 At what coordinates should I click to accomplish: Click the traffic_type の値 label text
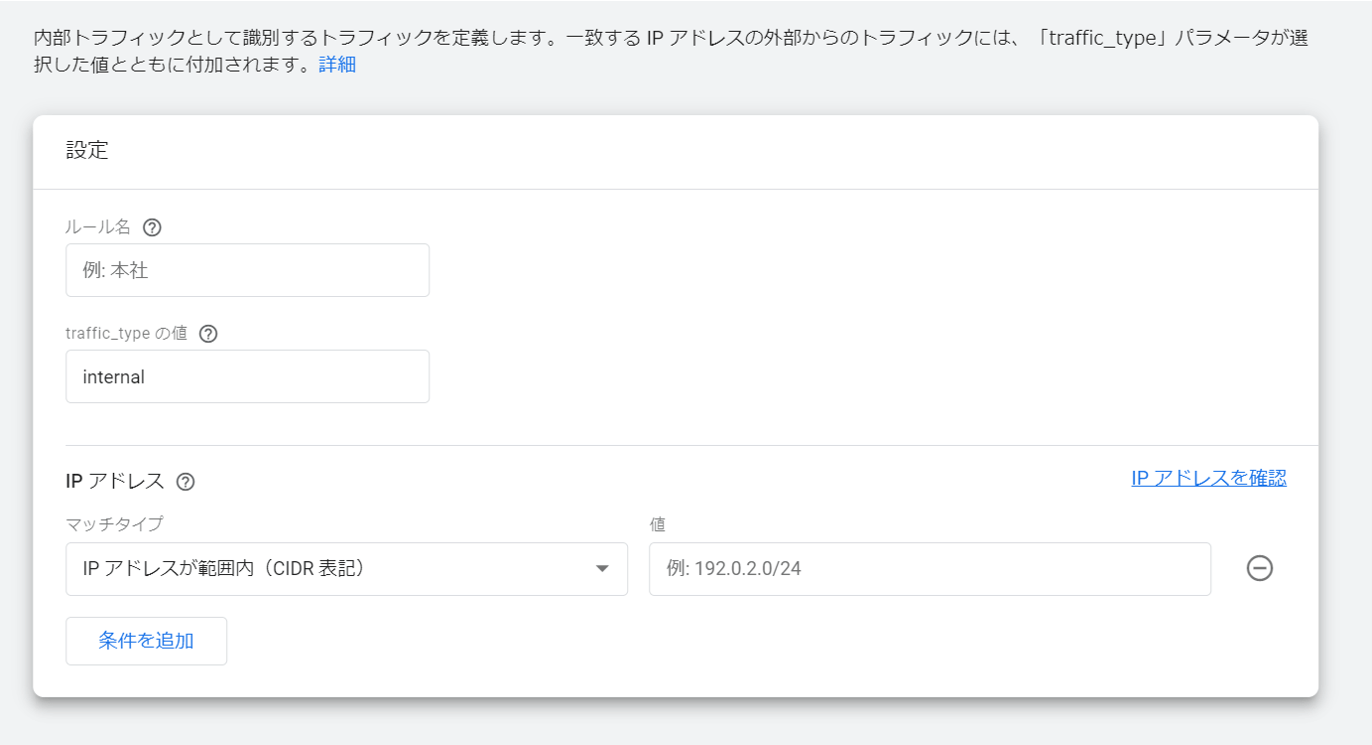pos(126,334)
